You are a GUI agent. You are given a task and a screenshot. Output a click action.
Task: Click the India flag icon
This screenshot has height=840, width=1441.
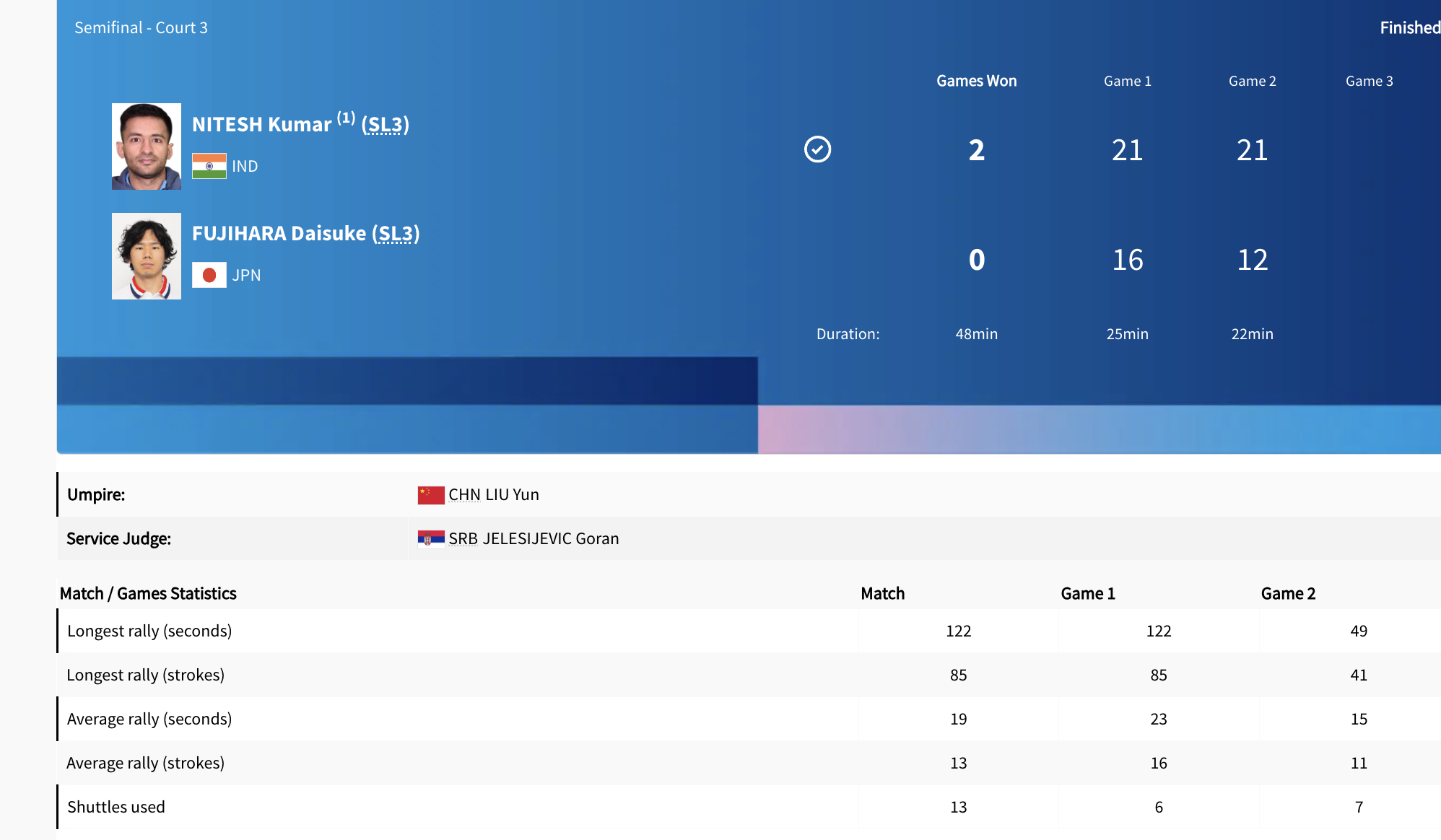pos(209,166)
